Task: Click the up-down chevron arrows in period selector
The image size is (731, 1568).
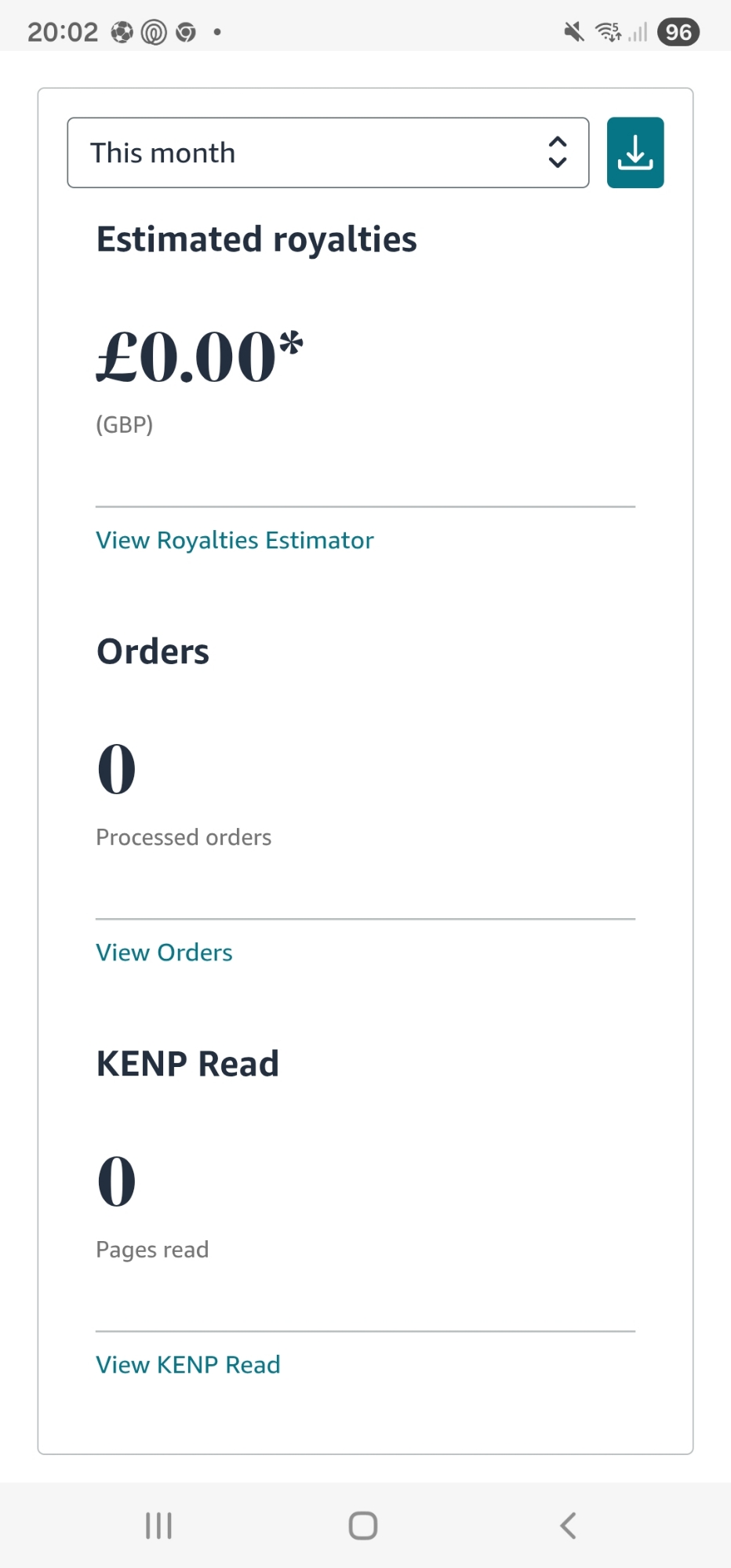Action: click(558, 153)
